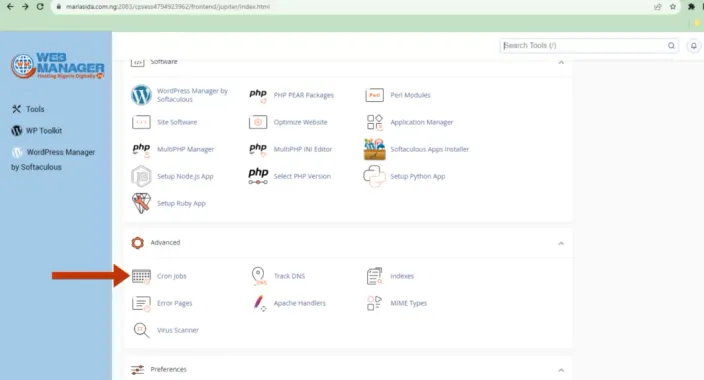Image resolution: width=704 pixels, height=380 pixels.
Task: Open the MIME Types link
Action: pos(409,303)
